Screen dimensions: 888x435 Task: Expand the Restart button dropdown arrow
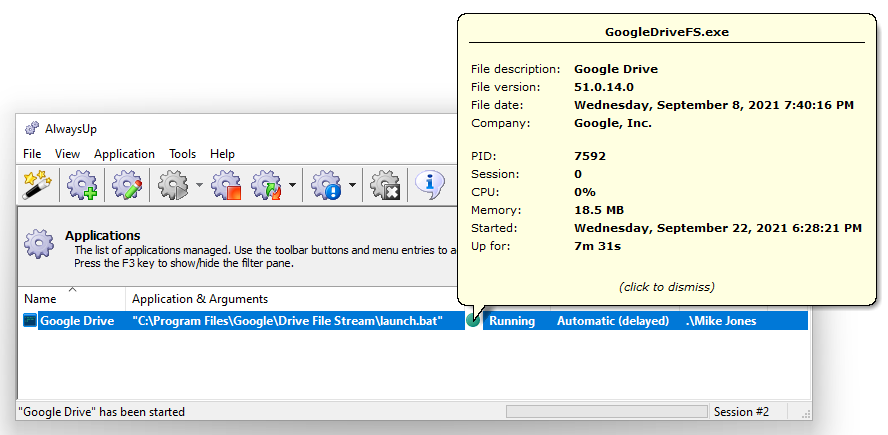292,185
